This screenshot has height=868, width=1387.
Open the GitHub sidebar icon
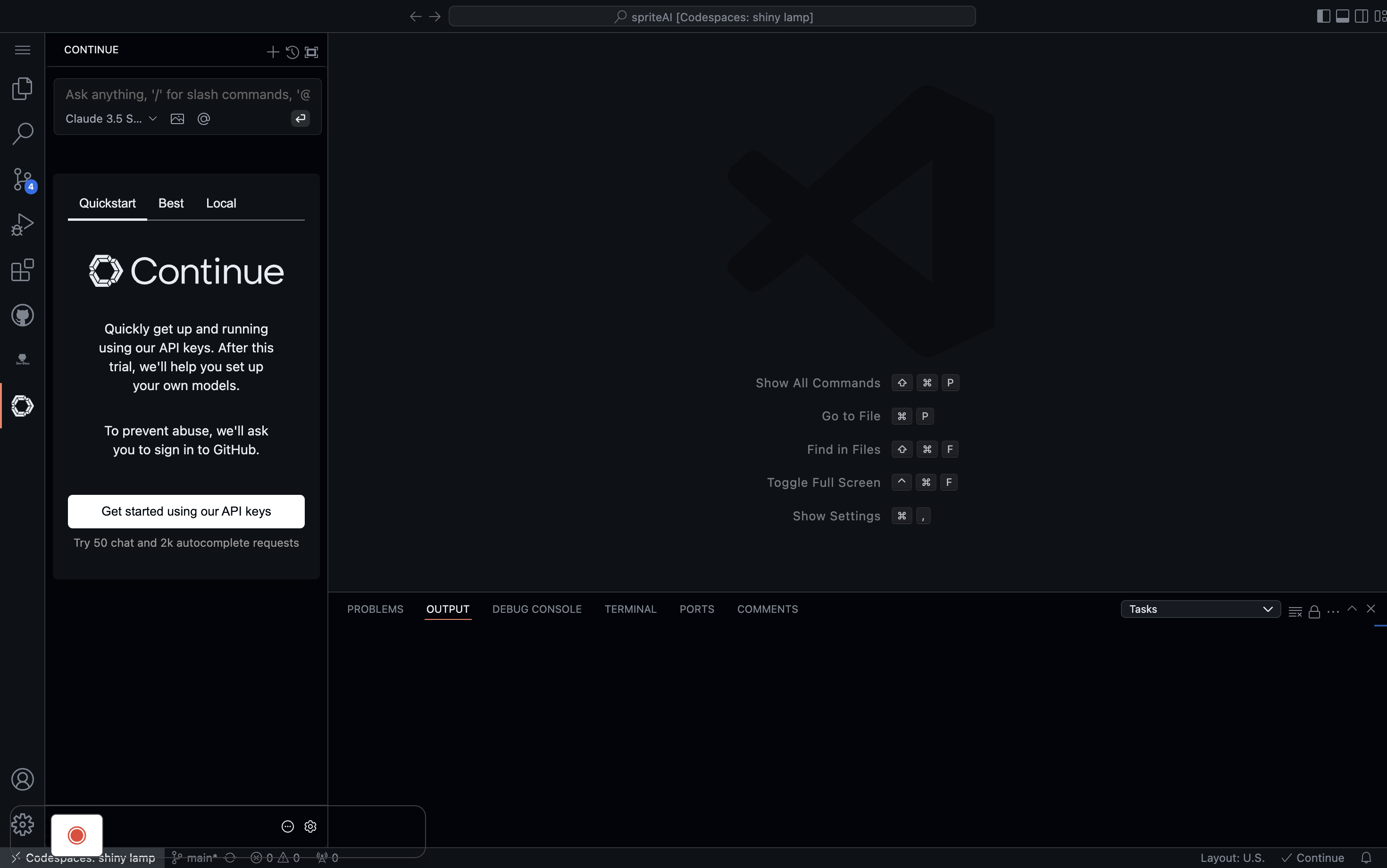click(x=22, y=315)
